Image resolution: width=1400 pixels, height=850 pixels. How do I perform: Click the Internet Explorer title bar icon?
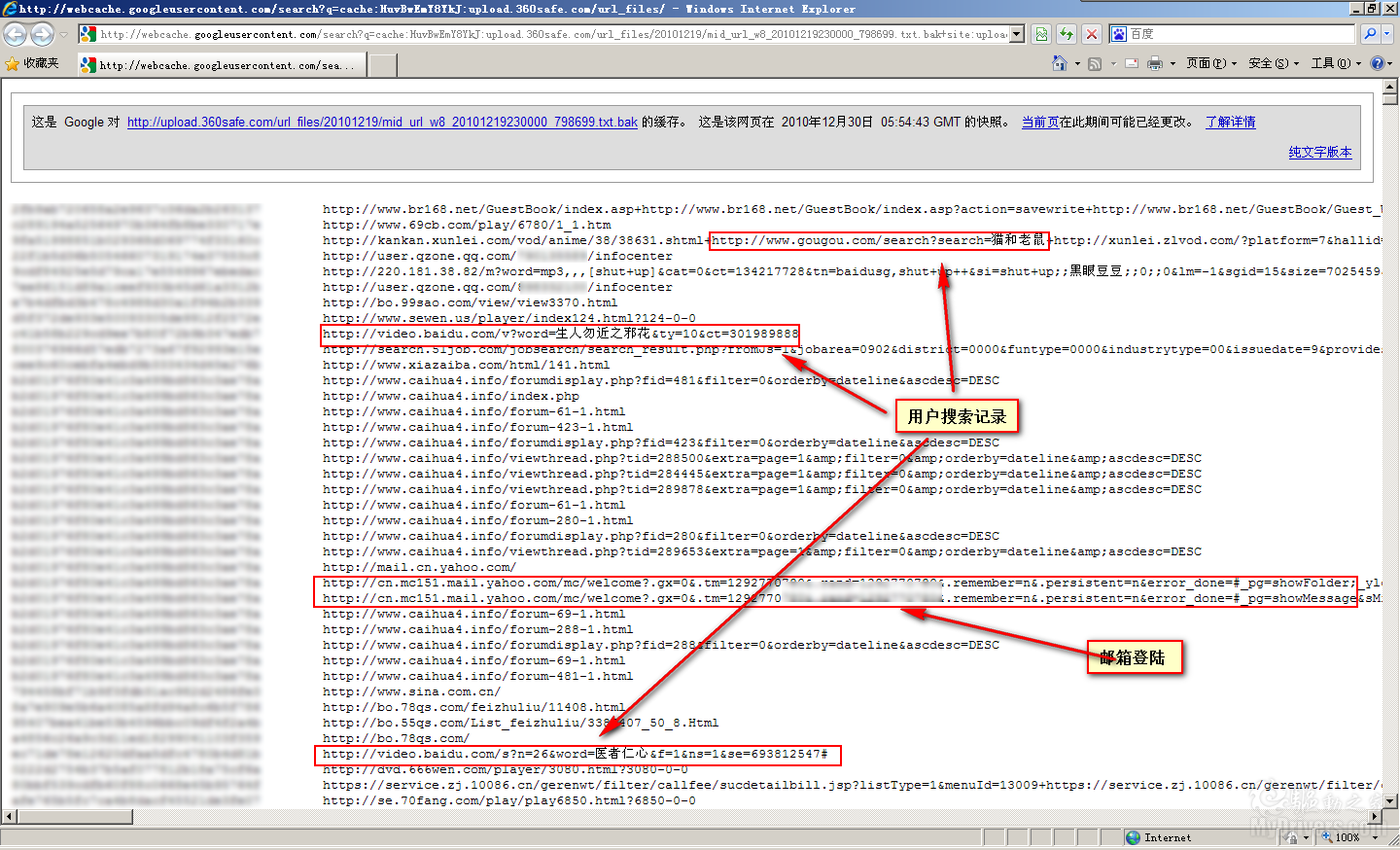pos(10,9)
